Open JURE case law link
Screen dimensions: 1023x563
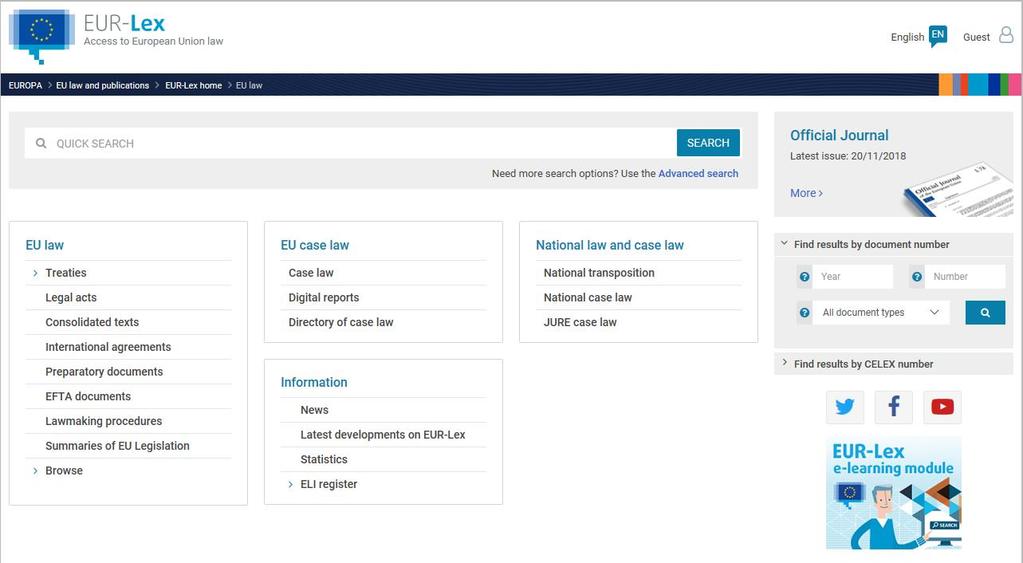(580, 322)
